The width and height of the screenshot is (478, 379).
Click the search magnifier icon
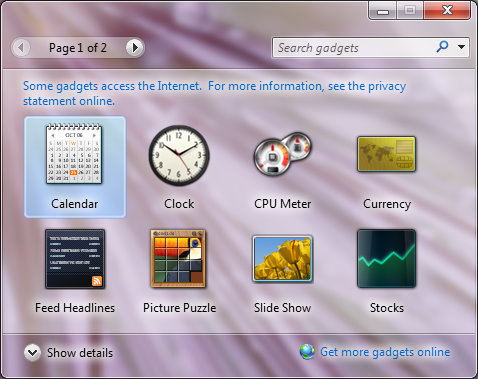(x=442, y=47)
